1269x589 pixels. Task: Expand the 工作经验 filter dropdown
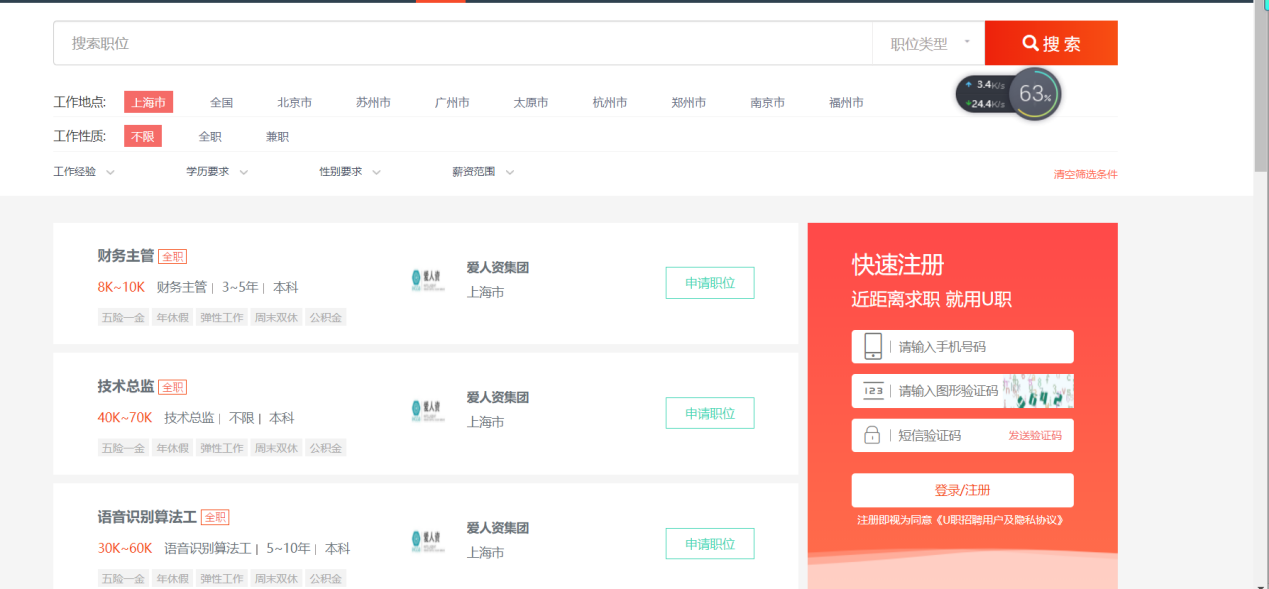[x=84, y=172]
